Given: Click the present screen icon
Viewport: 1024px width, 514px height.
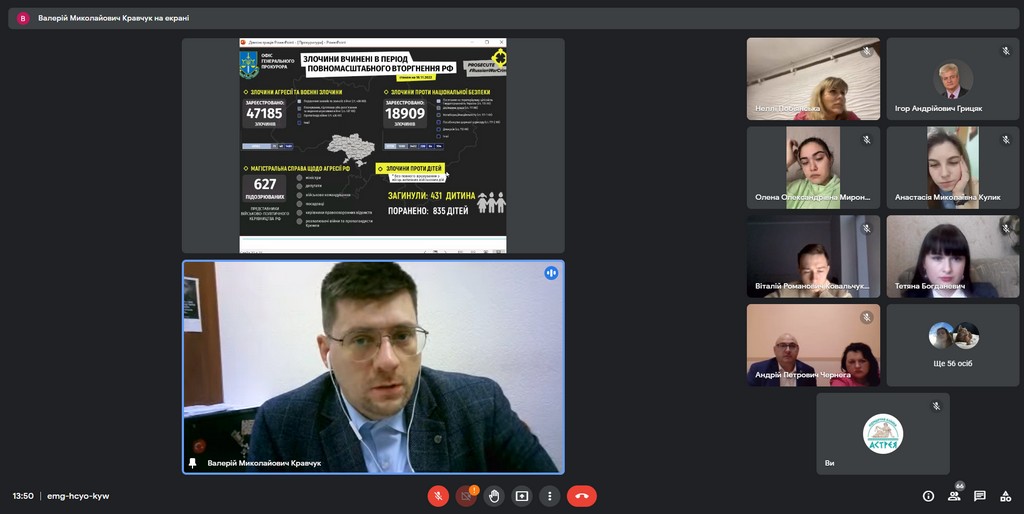Looking at the screenshot, I should pos(522,496).
